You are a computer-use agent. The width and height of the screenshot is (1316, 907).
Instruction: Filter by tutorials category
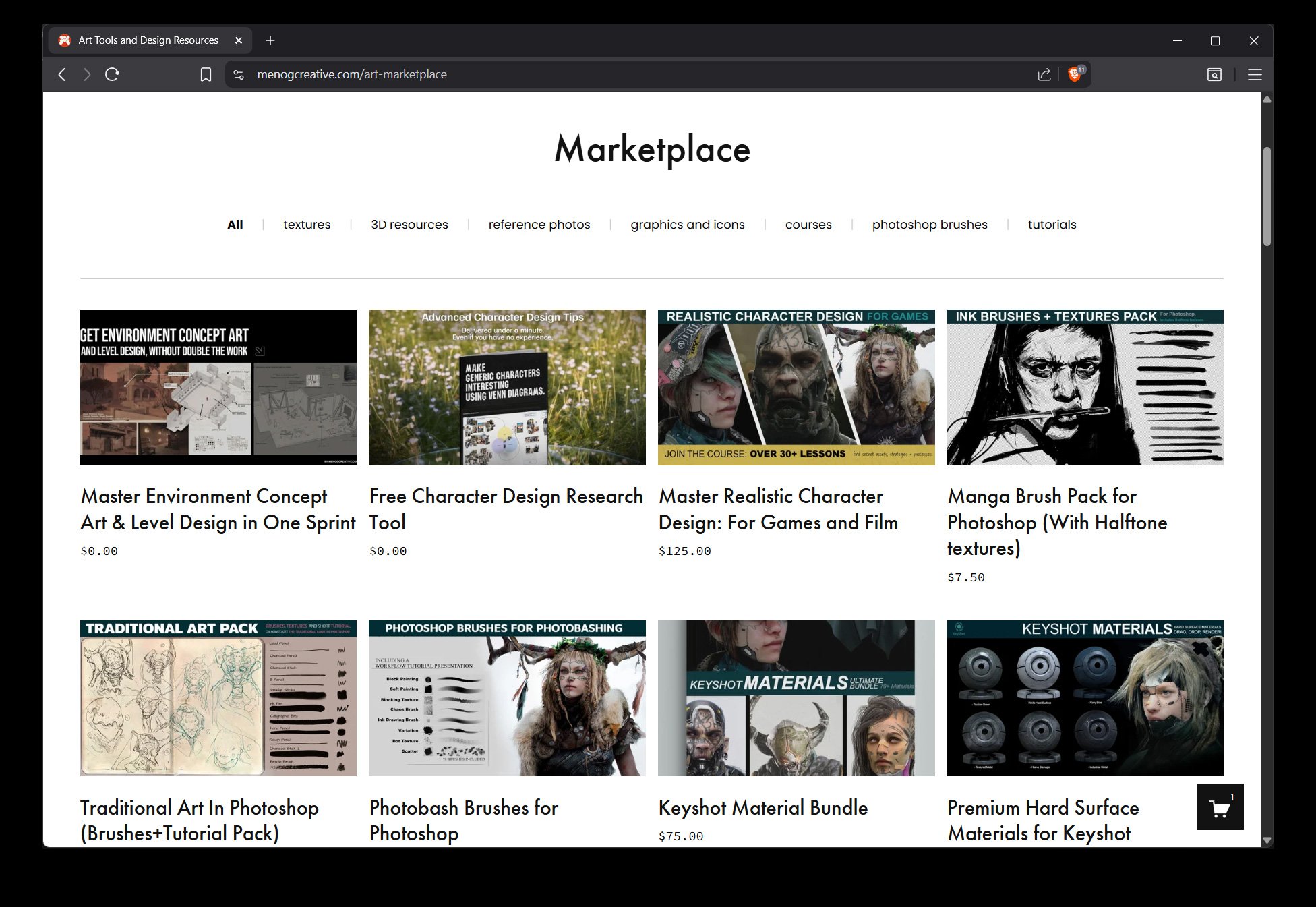1052,225
